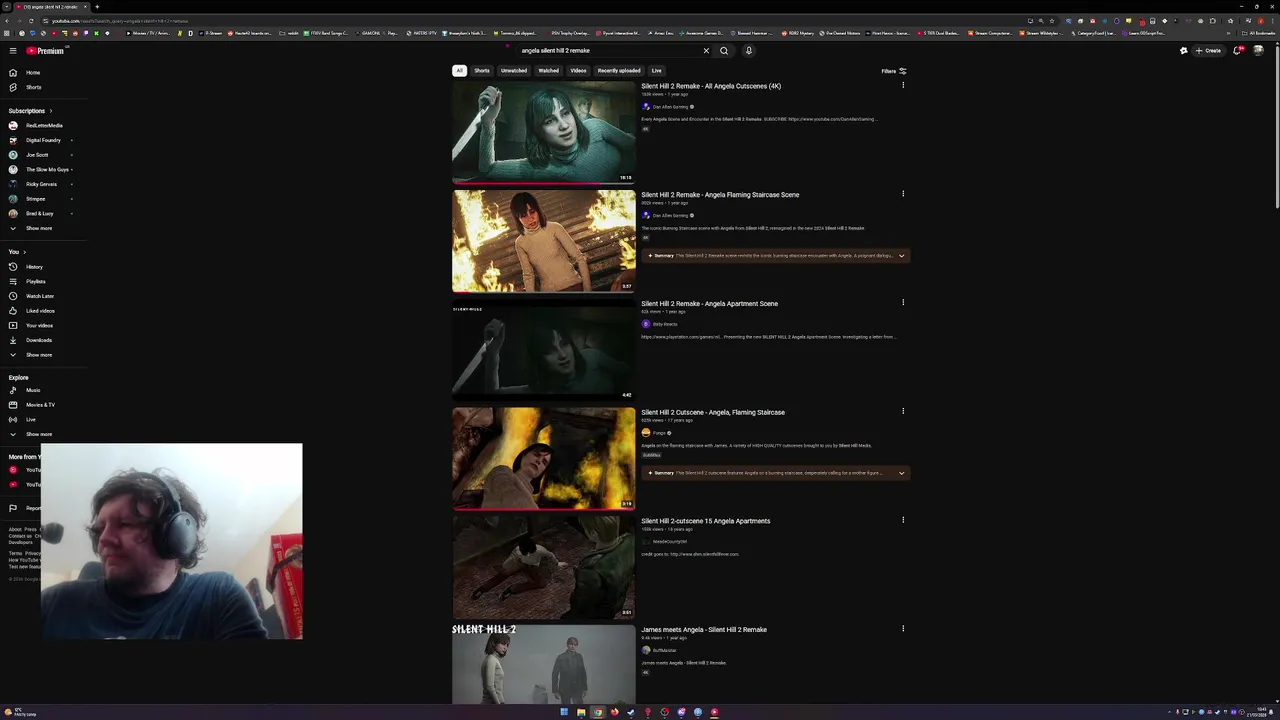
Task: Open the notifications bell
Action: 1237,50
